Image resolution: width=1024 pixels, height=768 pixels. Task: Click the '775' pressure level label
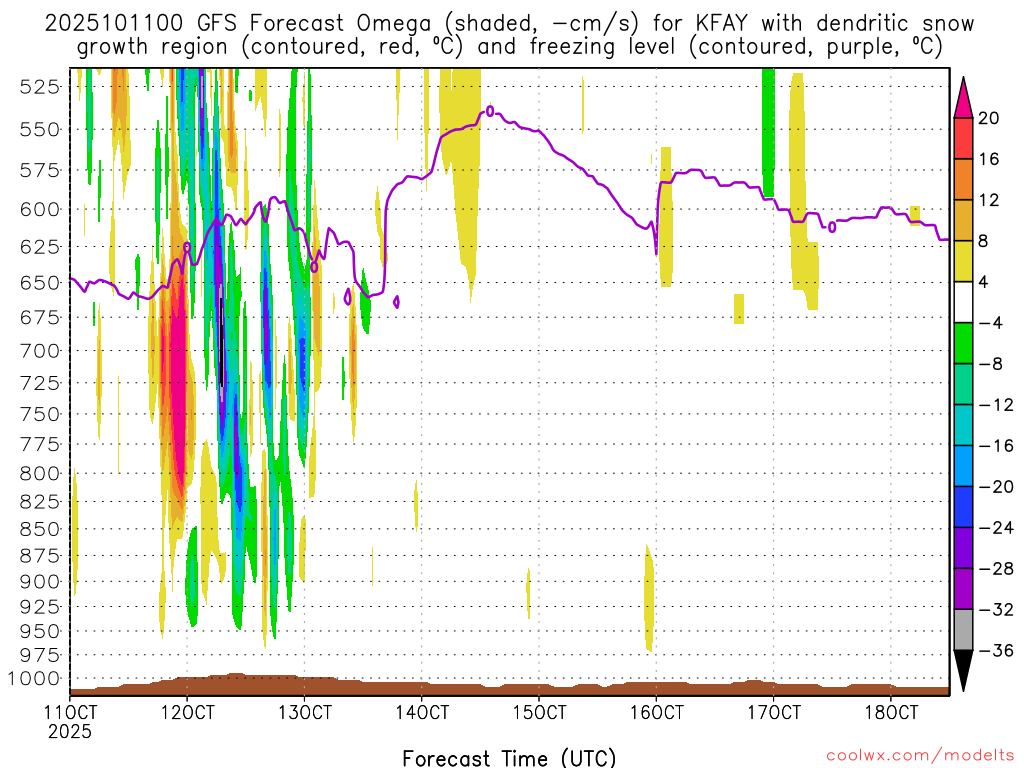[x=40, y=444]
